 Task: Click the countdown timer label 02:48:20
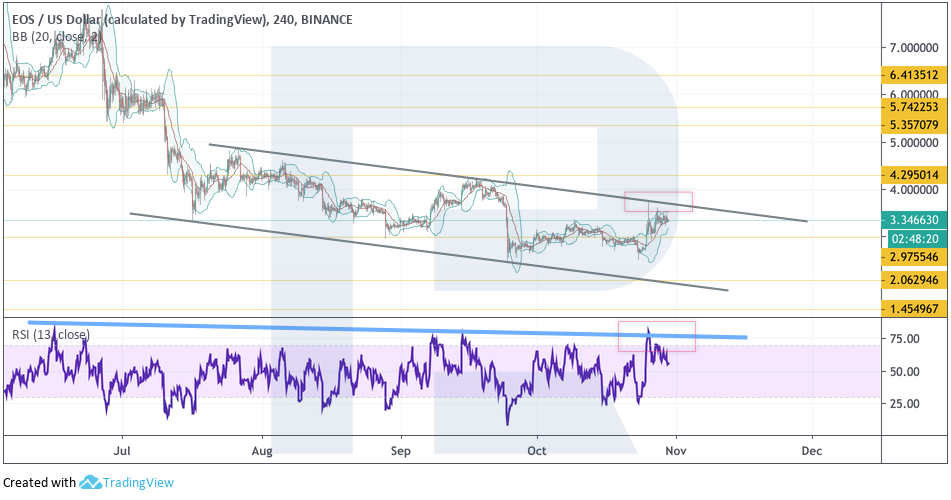912,239
